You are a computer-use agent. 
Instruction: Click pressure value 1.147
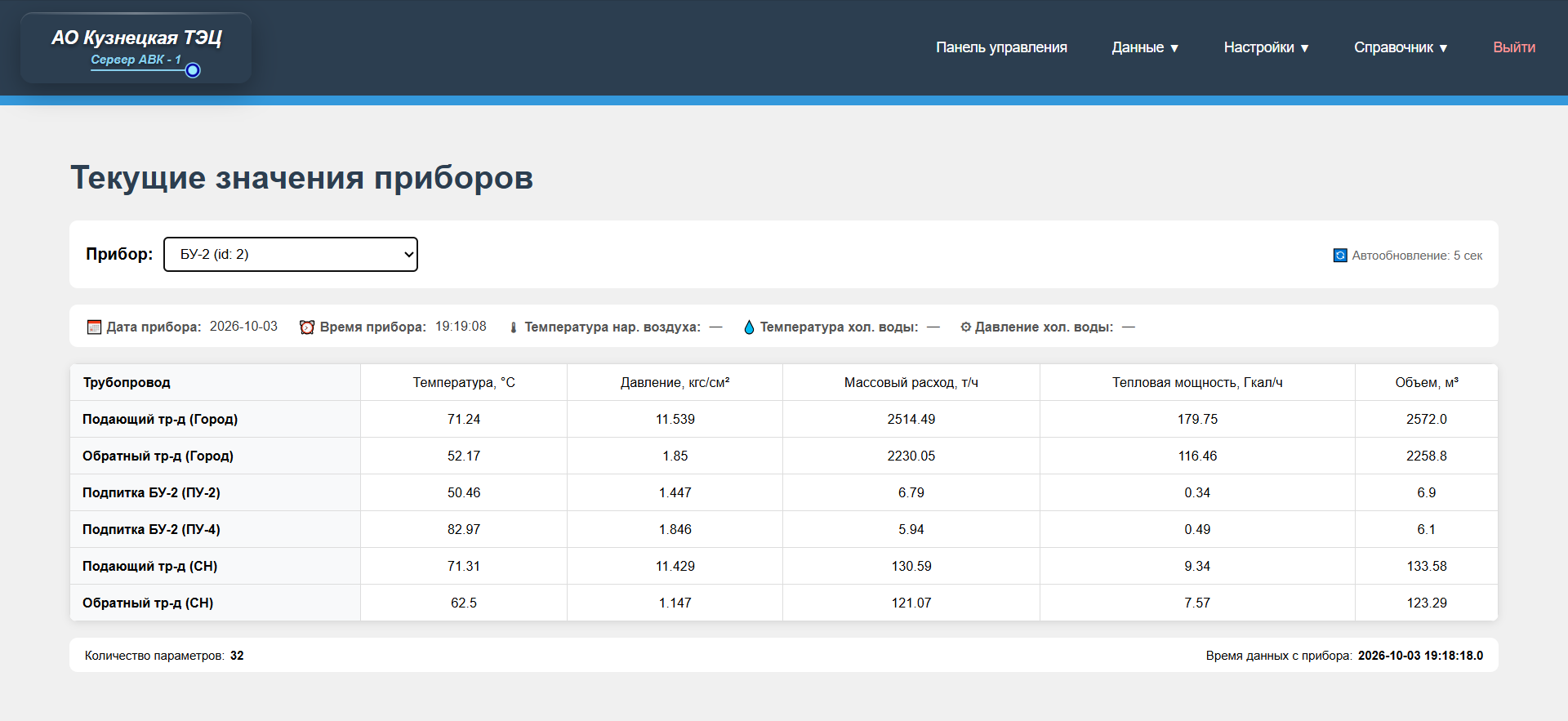tap(675, 603)
